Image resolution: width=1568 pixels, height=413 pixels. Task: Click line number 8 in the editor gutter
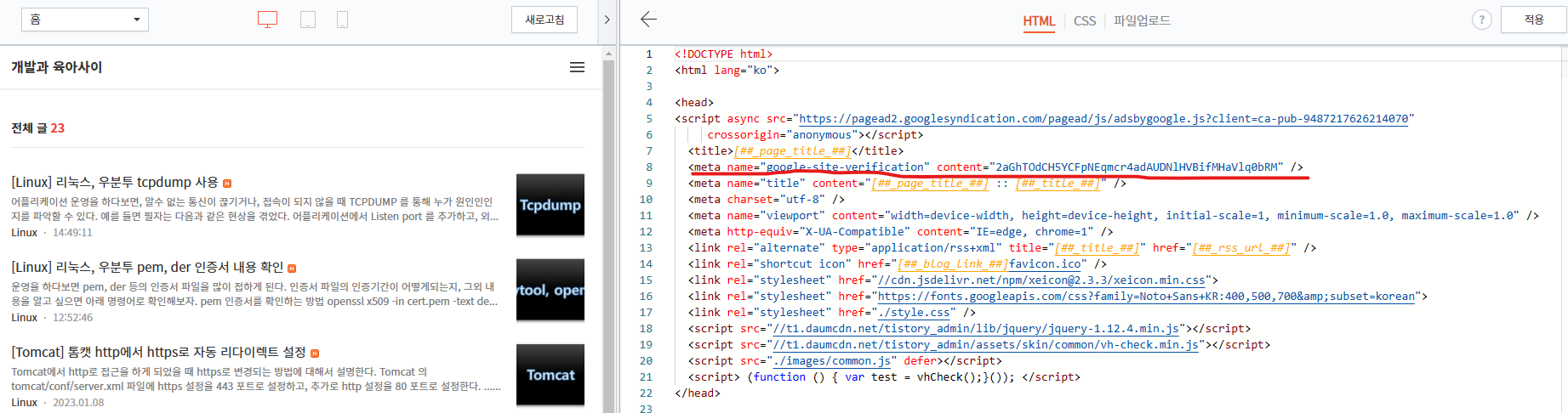click(x=649, y=167)
